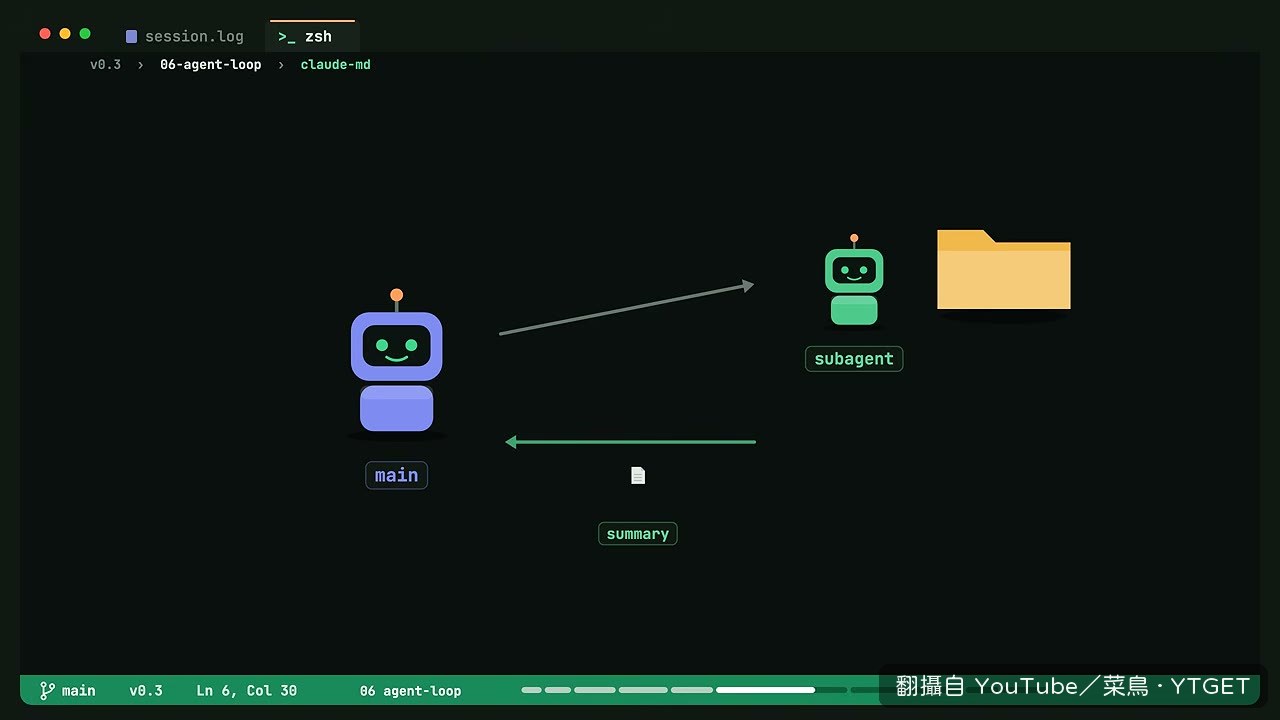Click the v0.3 version in status bar

pyautogui.click(x=146, y=690)
